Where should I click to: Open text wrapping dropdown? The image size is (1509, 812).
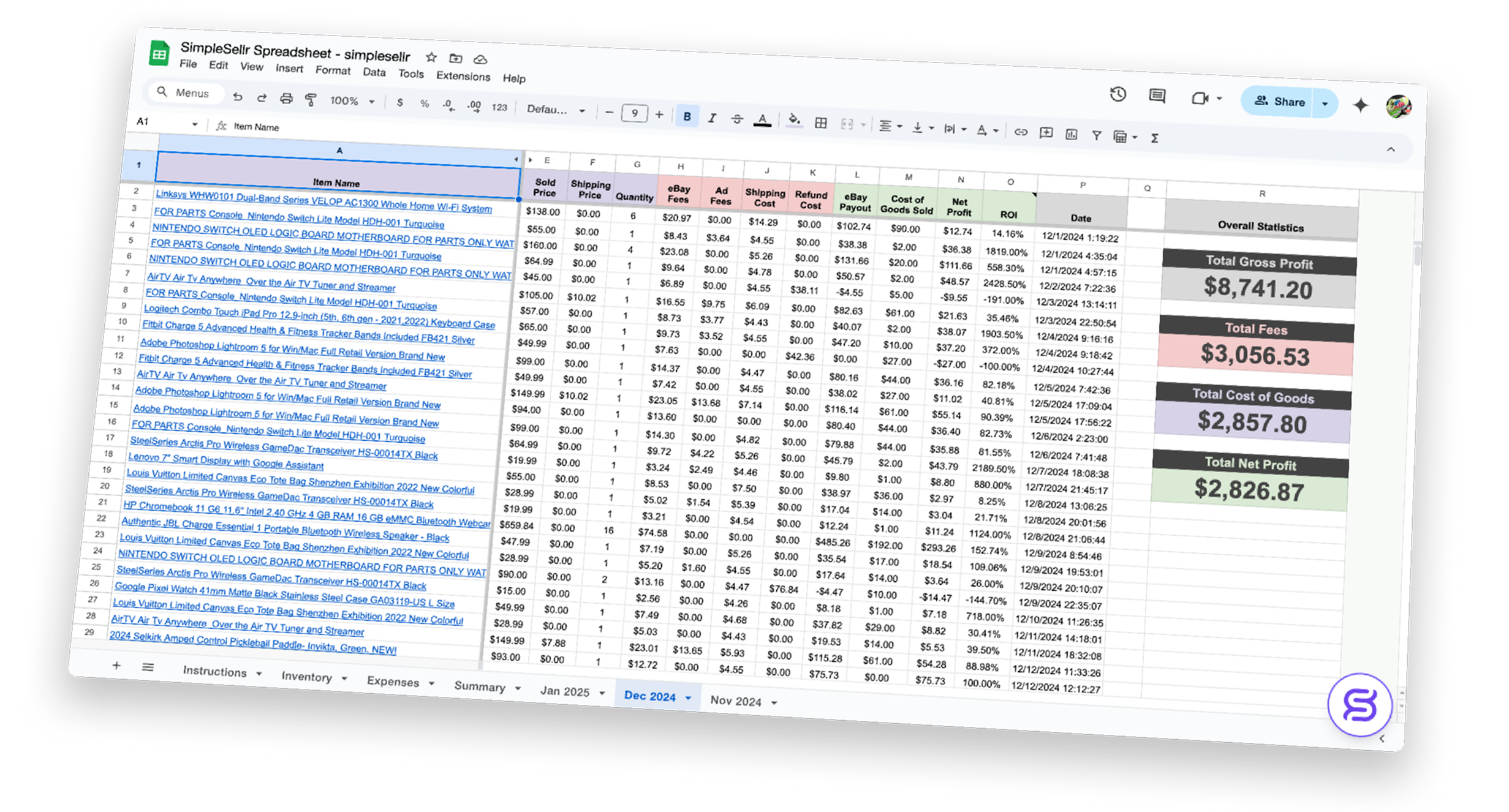[955, 129]
